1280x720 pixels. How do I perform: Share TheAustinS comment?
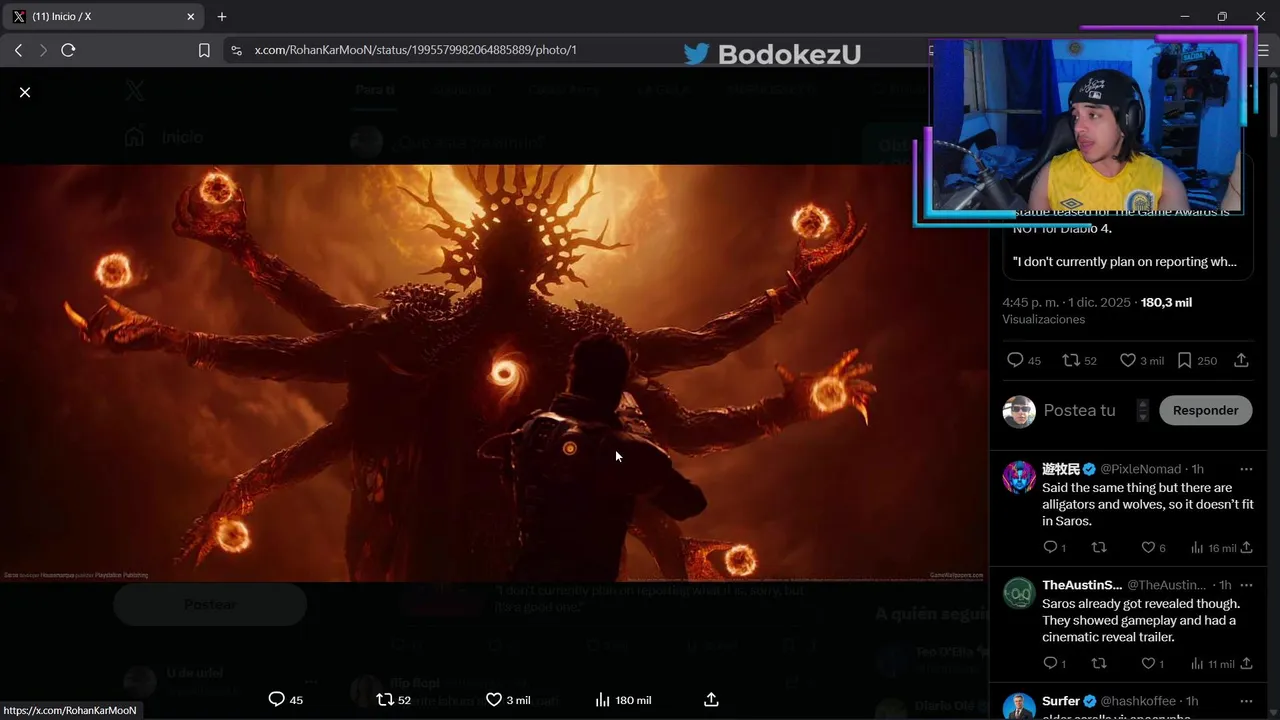click(1246, 663)
